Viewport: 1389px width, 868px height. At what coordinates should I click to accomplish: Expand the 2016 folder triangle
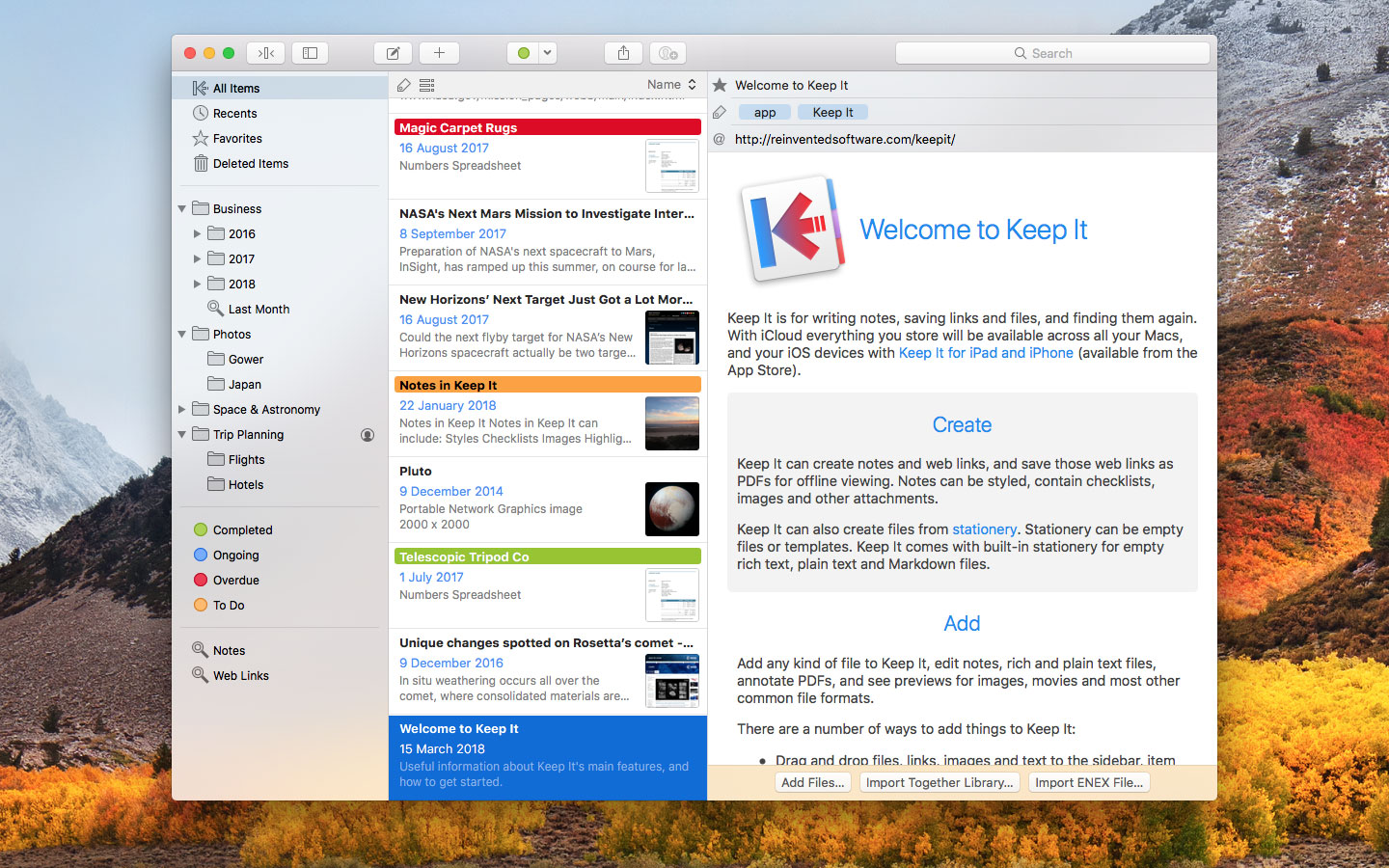(198, 233)
